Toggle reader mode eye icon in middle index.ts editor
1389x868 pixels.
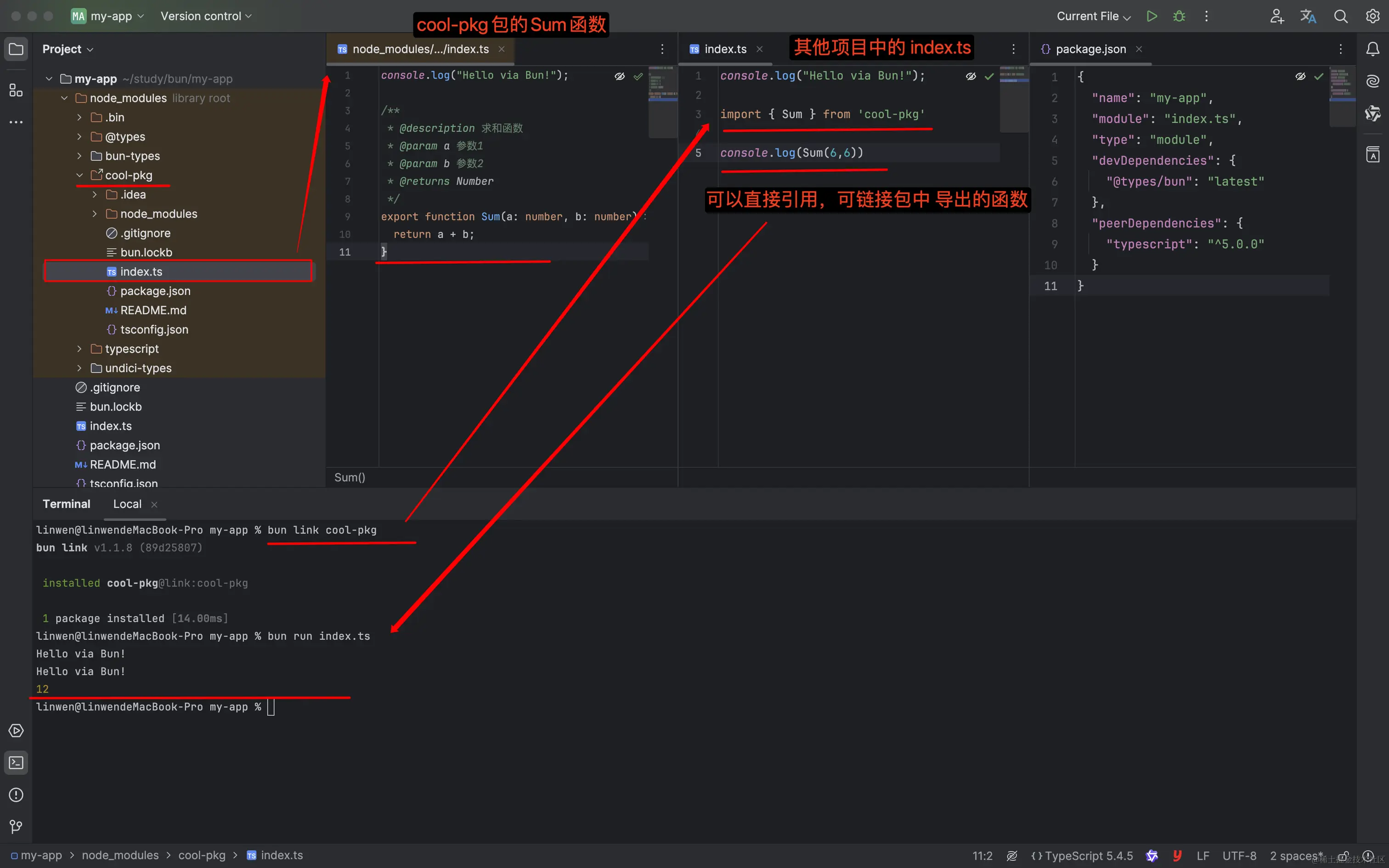pos(971,76)
